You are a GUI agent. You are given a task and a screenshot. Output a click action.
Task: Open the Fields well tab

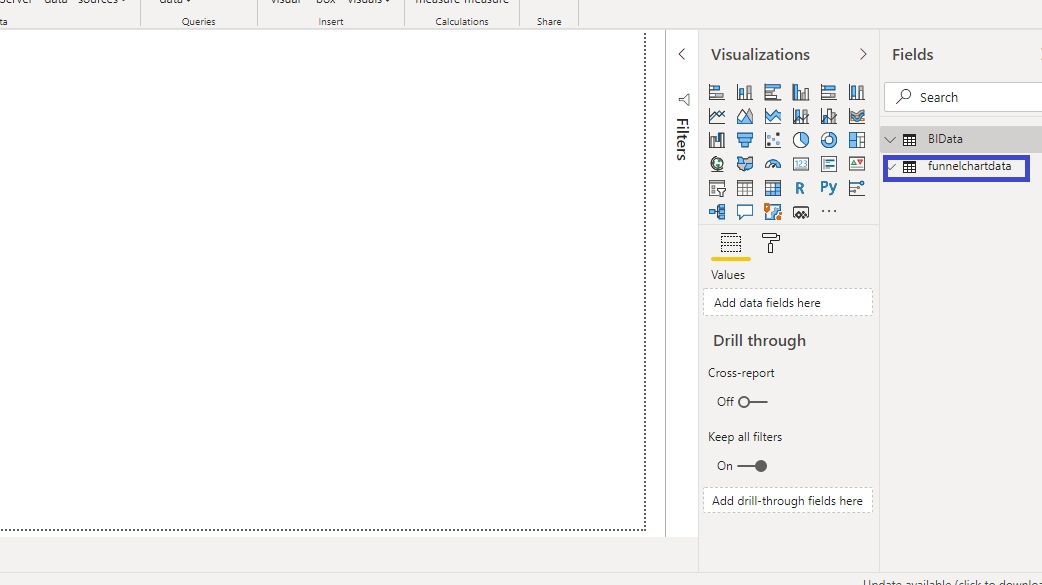click(x=730, y=243)
